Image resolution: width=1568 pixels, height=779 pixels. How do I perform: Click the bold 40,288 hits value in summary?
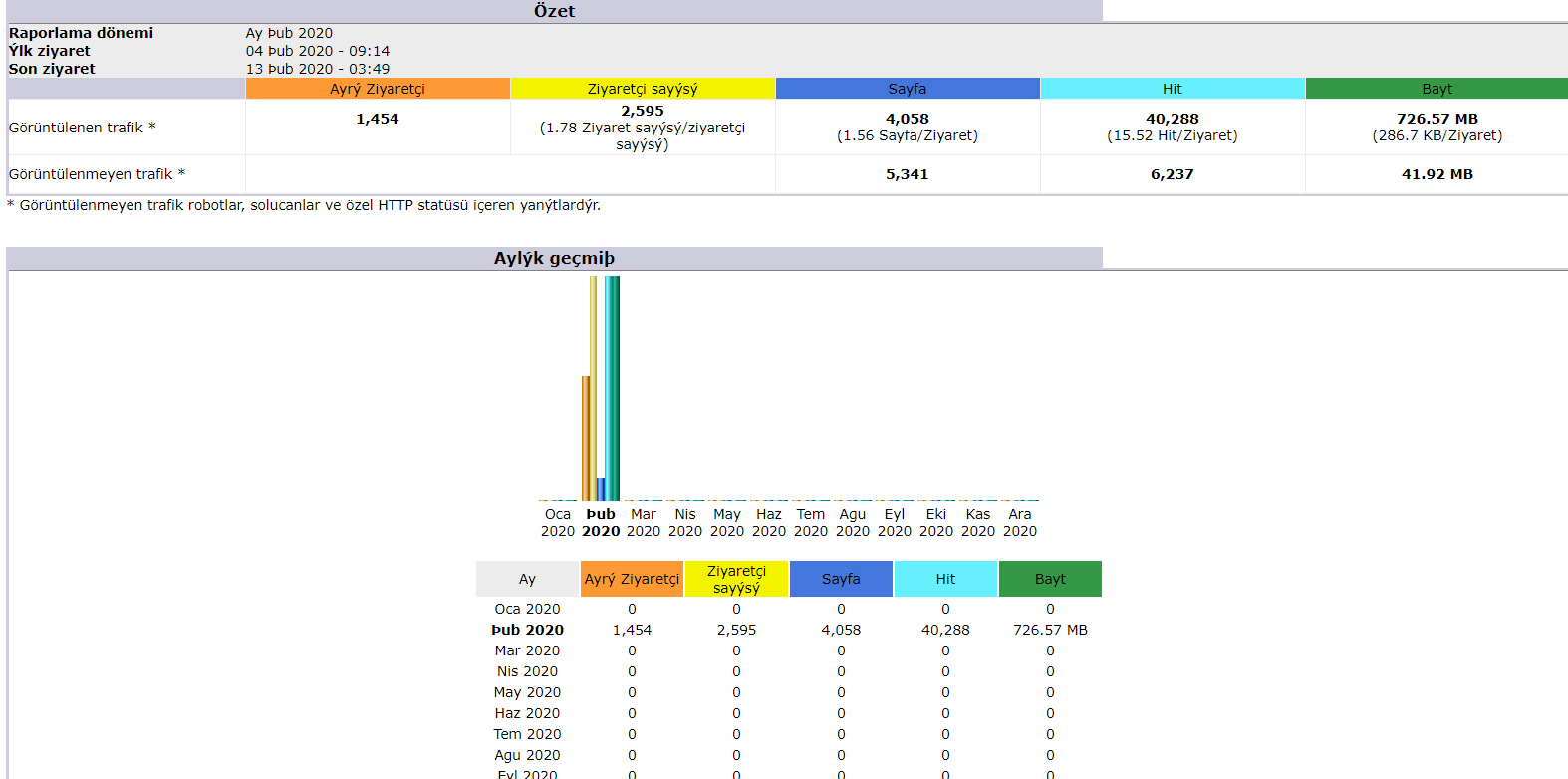pyautogui.click(x=1173, y=119)
